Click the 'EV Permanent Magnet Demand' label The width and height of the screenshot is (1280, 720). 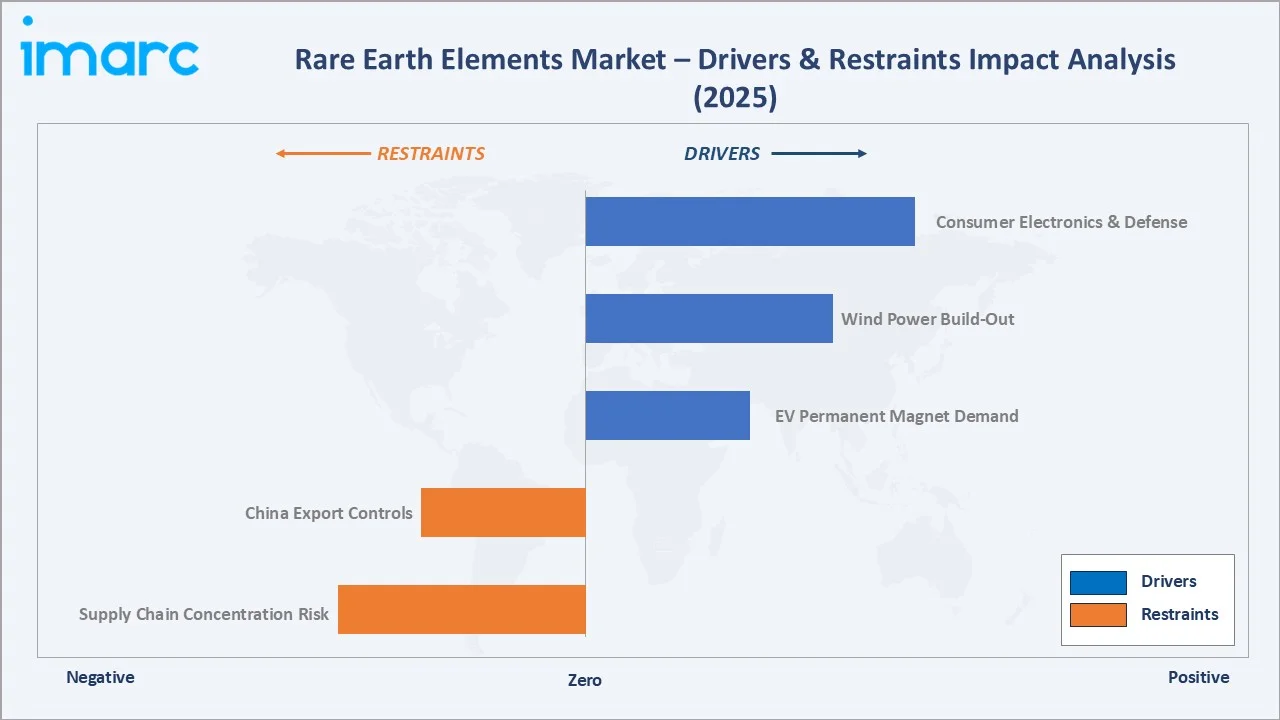[x=897, y=416]
